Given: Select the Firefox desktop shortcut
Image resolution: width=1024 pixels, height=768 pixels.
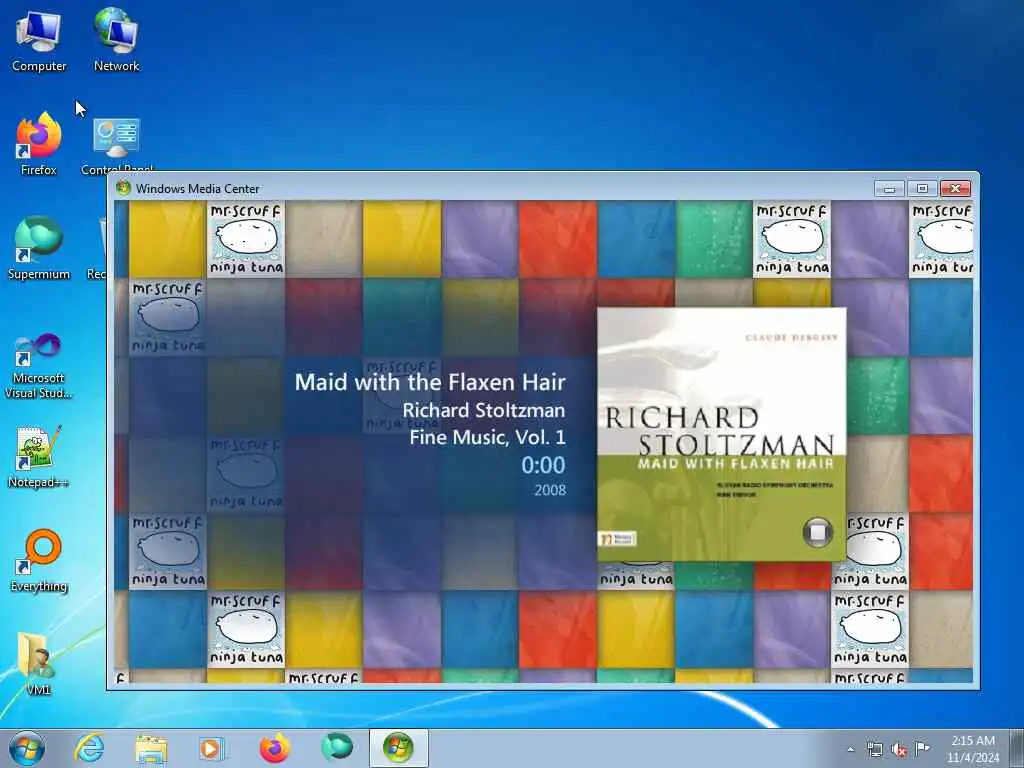Looking at the screenshot, I should [39, 144].
